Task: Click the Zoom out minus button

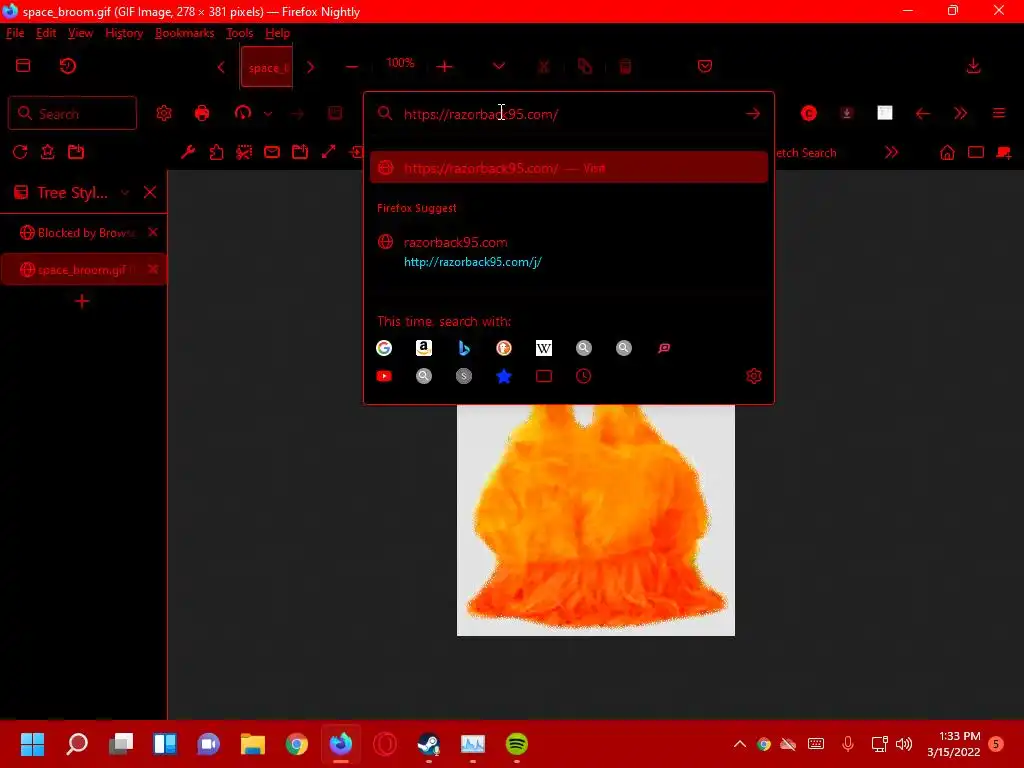Action: point(351,66)
